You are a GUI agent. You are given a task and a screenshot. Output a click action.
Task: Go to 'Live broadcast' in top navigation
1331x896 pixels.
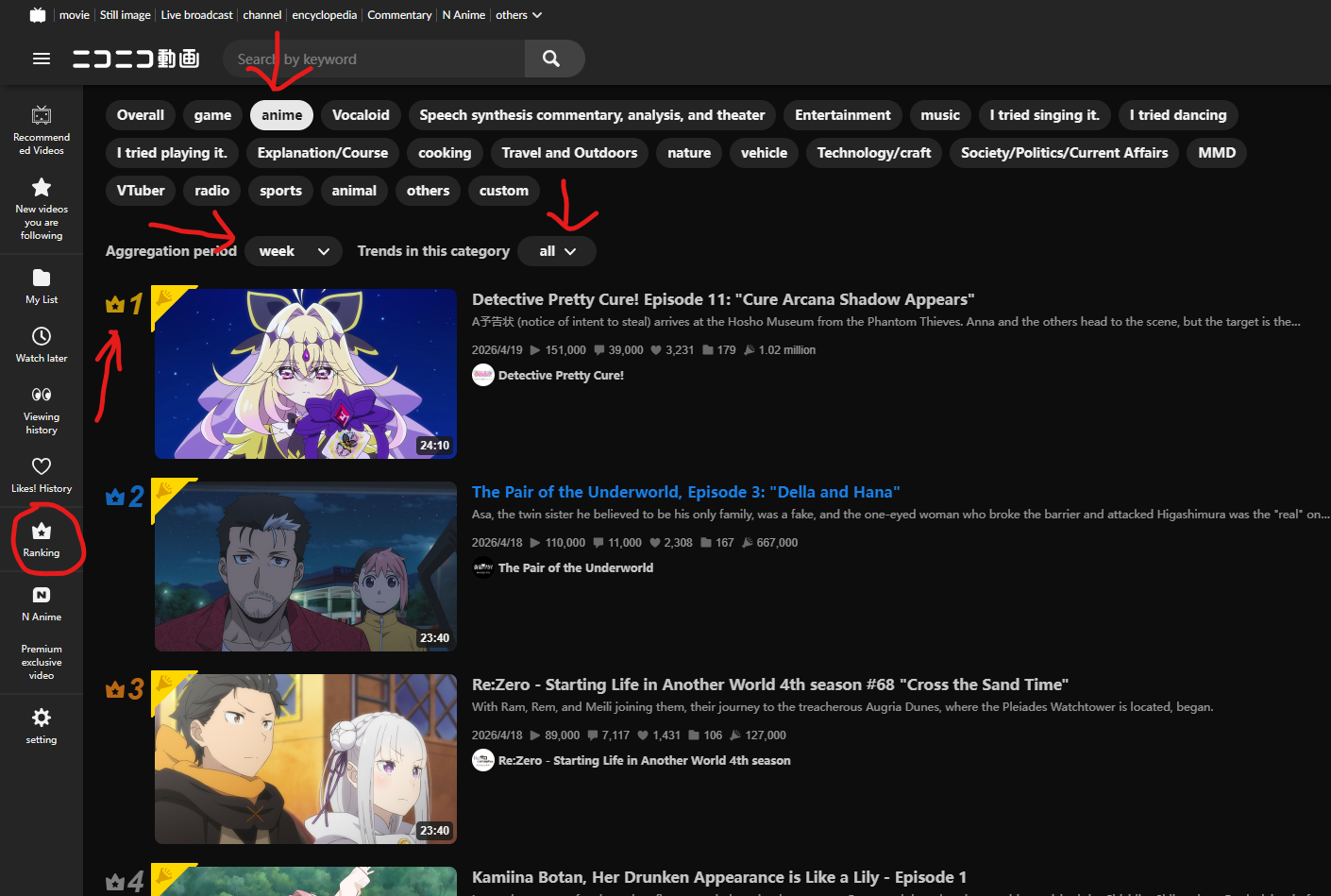[196, 15]
